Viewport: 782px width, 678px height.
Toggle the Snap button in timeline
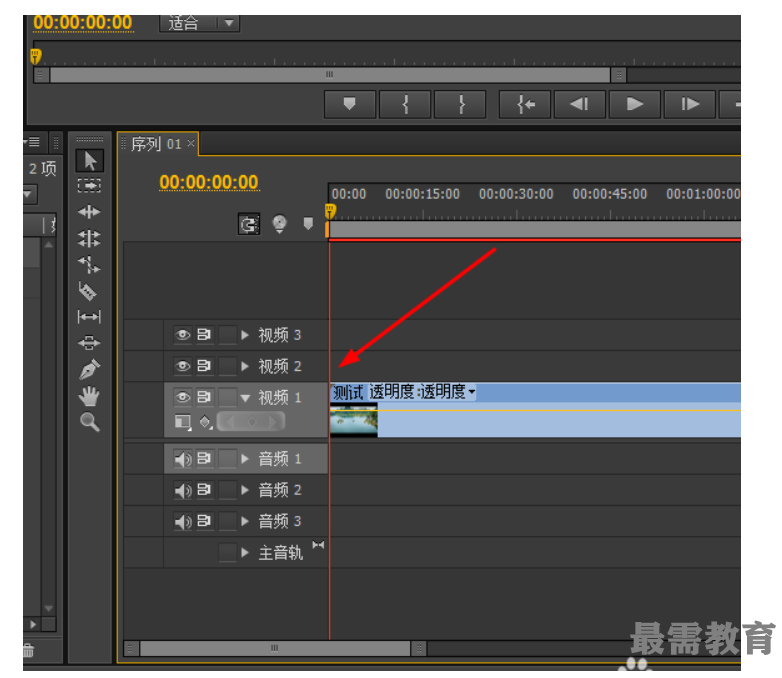(249, 224)
